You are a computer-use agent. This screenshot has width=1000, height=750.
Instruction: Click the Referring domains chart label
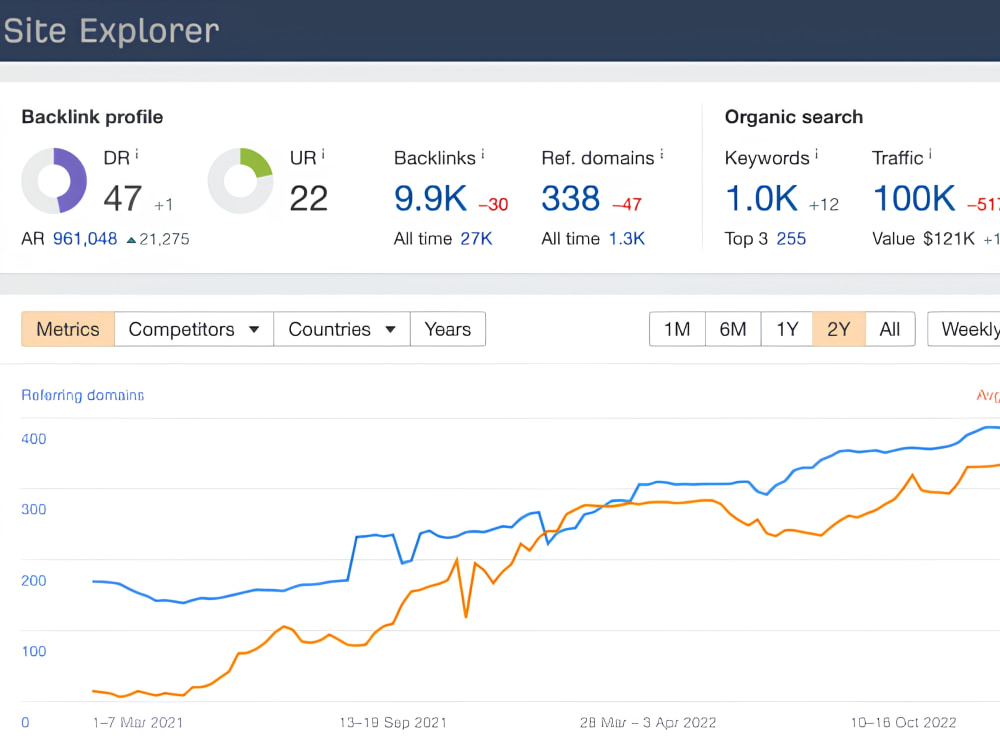click(83, 395)
